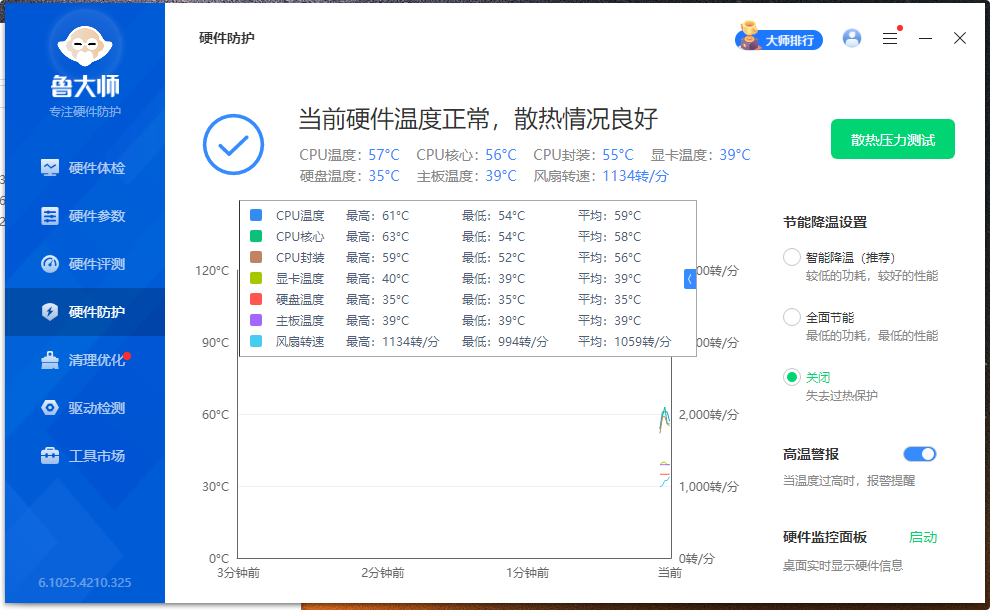Close the Lu Dashi window
Screen dimensions: 990x610
click(960, 39)
